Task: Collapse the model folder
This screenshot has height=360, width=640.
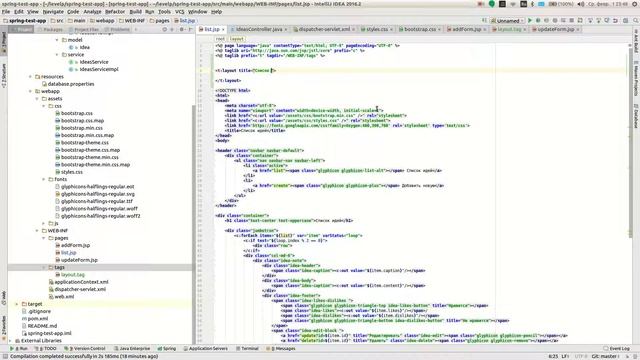Action: tap(57, 40)
